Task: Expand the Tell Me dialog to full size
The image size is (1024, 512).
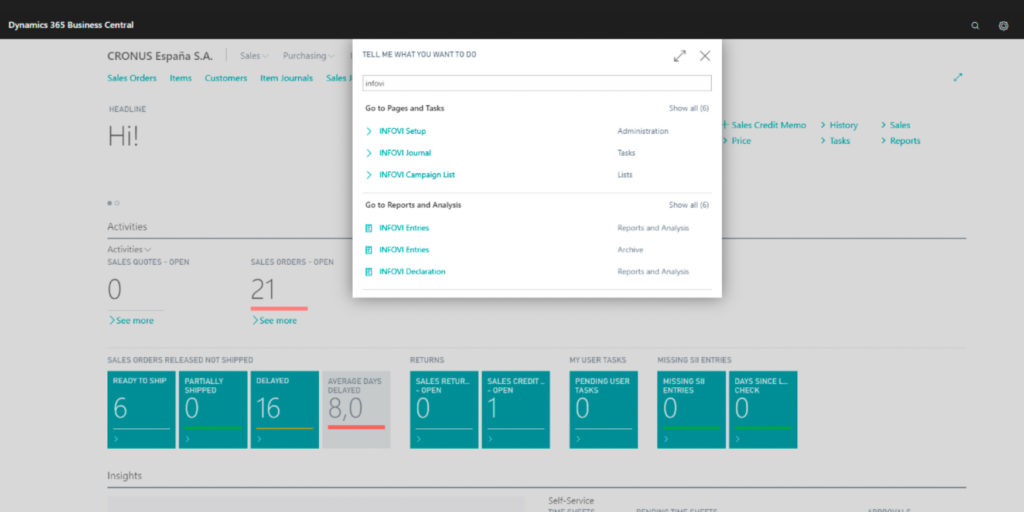Action: pos(680,56)
